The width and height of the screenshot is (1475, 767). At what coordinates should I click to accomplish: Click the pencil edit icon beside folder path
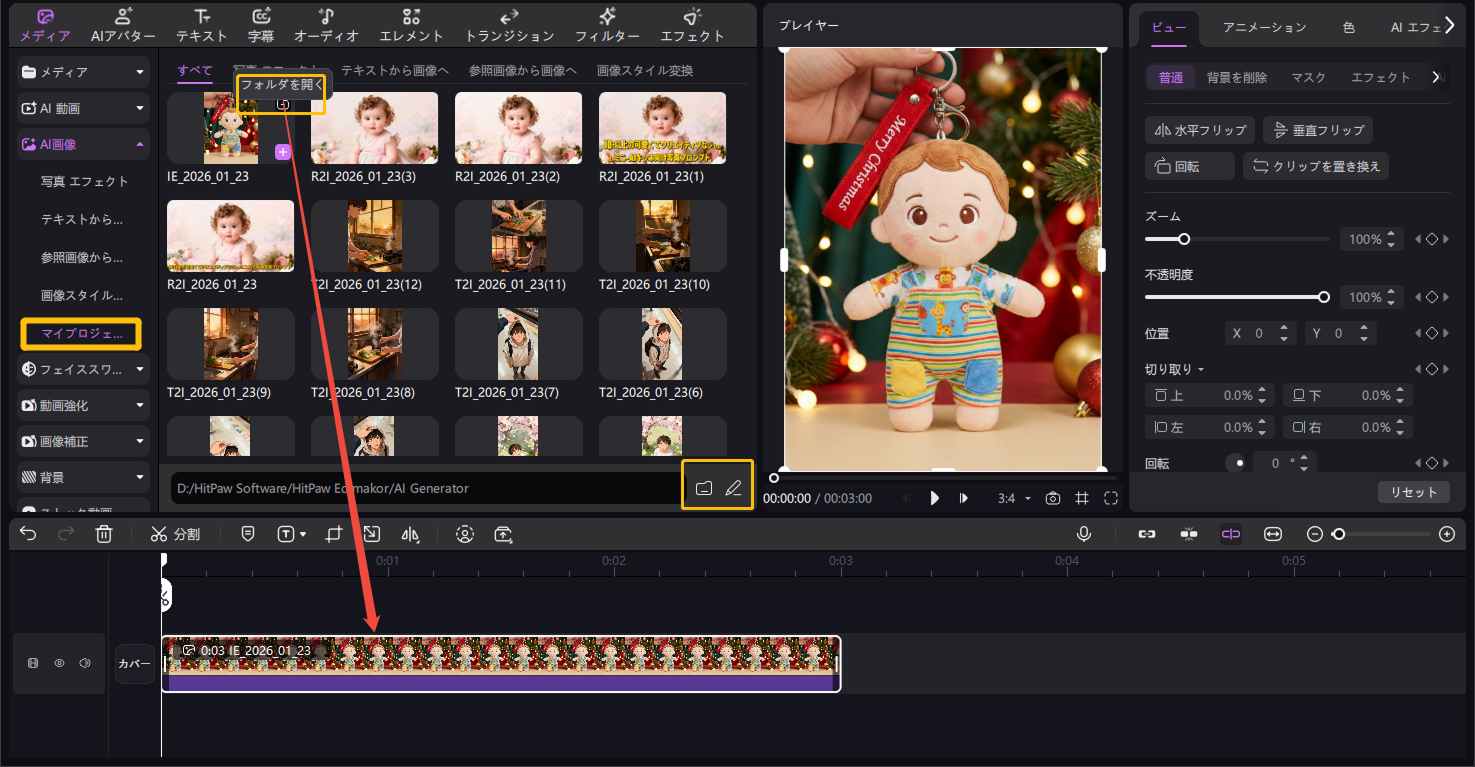(733, 488)
